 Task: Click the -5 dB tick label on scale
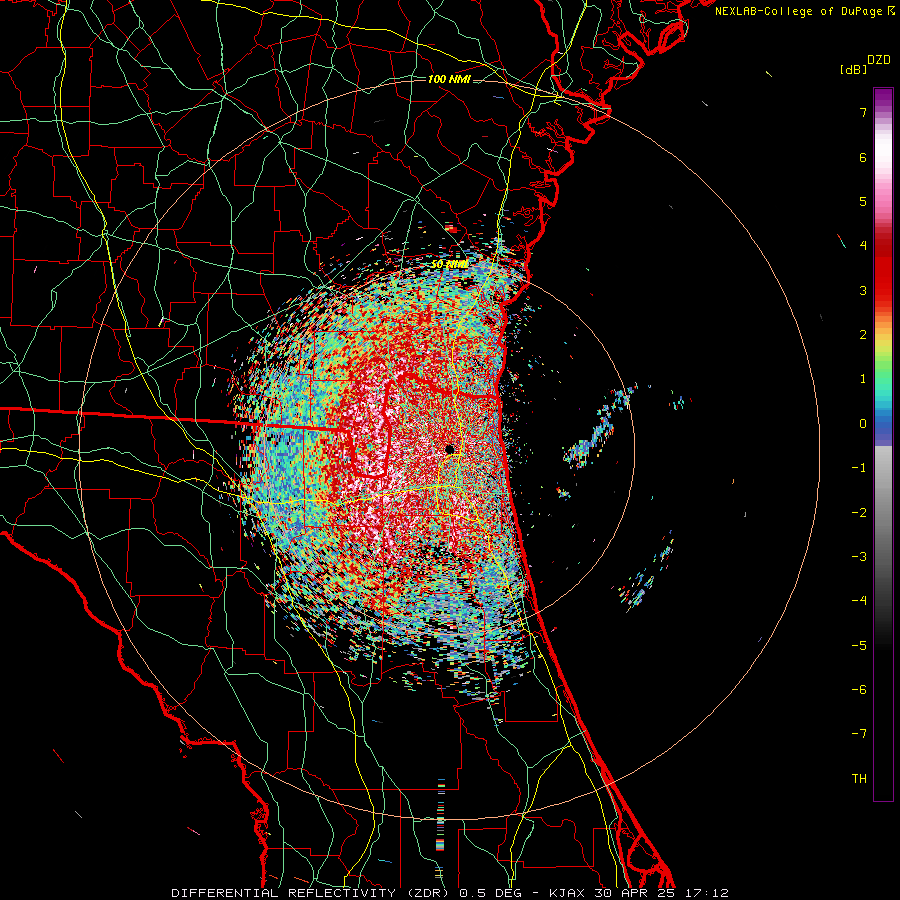pos(859,646)
